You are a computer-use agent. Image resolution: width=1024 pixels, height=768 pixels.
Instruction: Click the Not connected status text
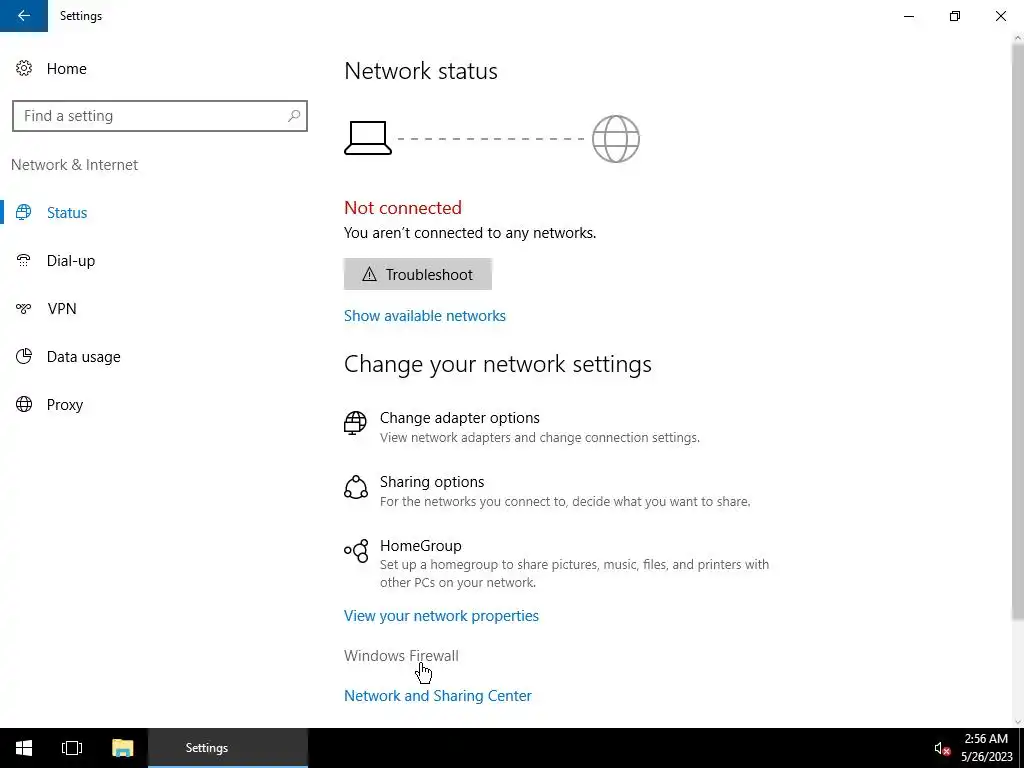click(x=403, y=208)
